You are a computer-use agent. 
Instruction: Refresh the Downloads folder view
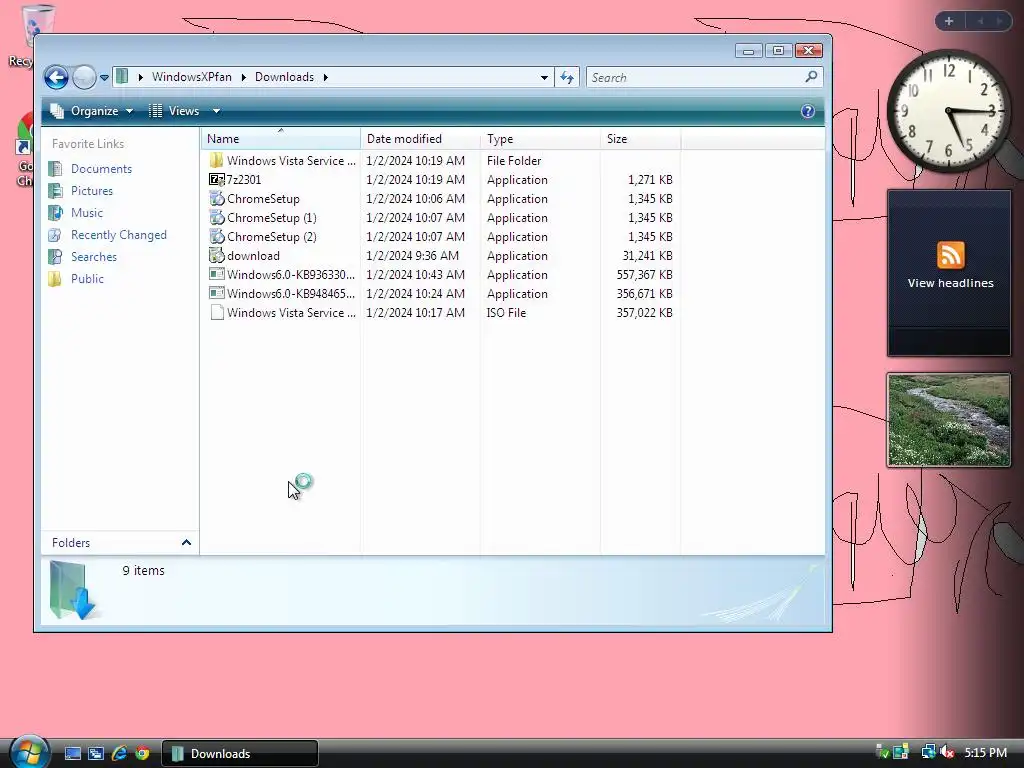point(567,78)
